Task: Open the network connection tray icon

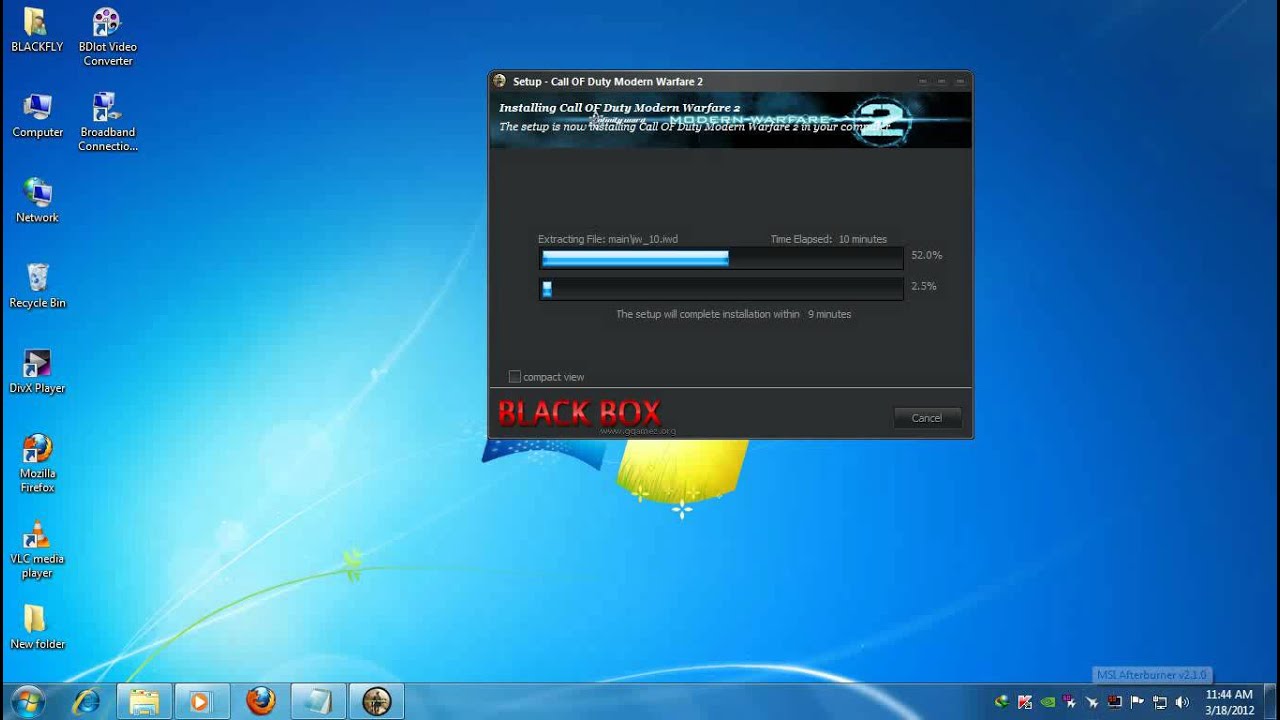Action: click(1160, 702)
